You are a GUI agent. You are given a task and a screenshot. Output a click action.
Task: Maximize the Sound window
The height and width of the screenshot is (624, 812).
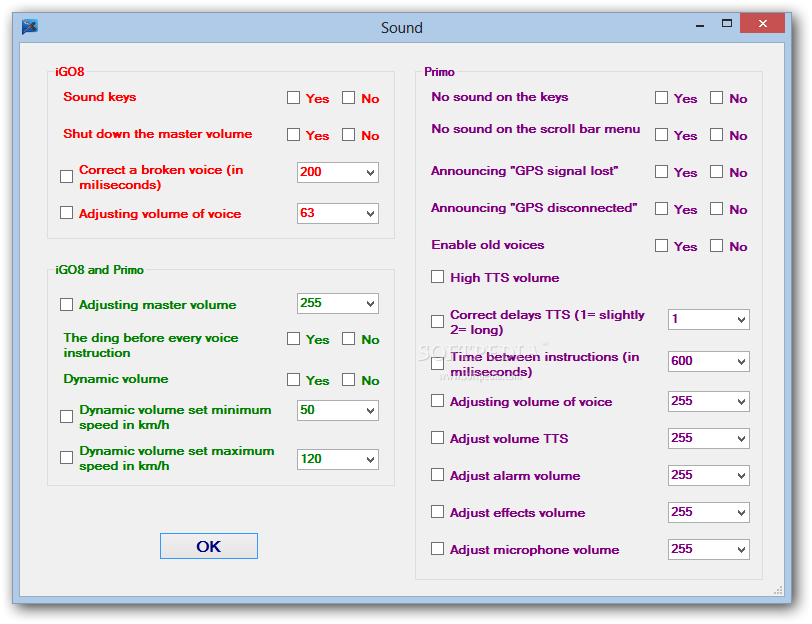[727, 23]
